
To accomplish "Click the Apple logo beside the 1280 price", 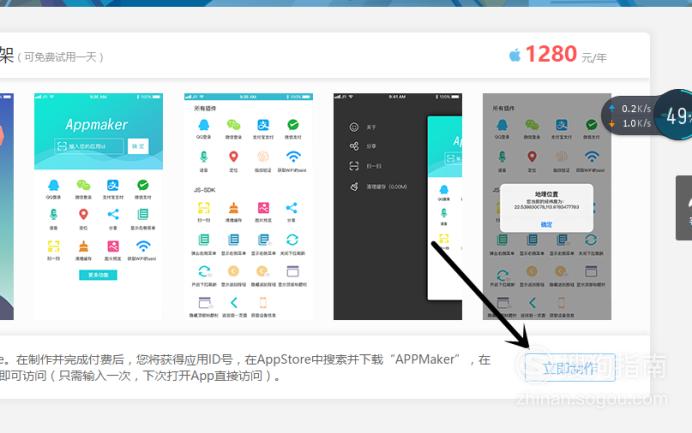I will (x=515, y=55).
